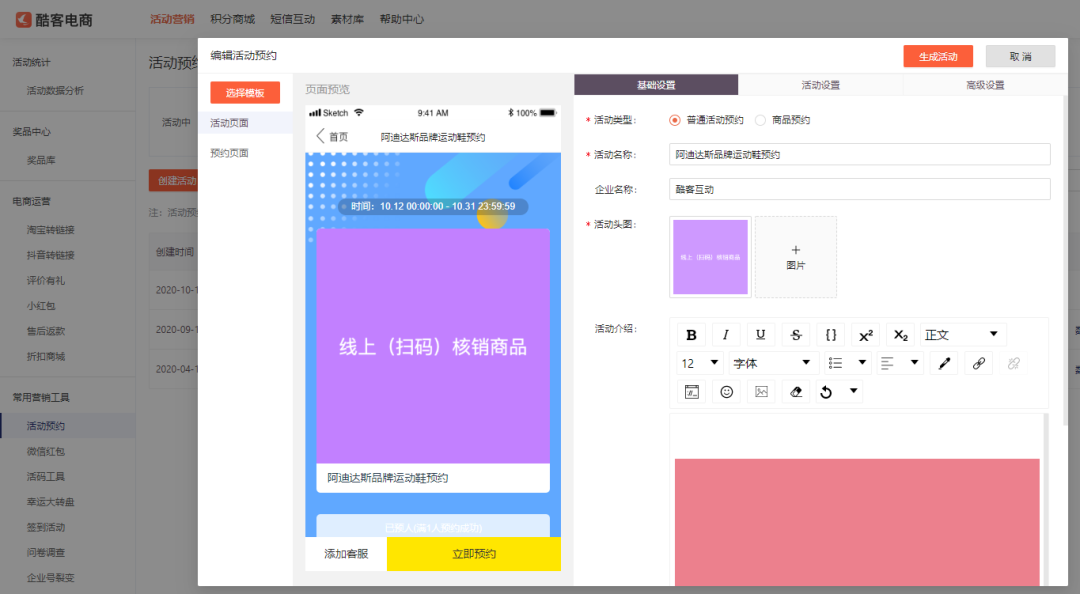This screenshot has width=1080, height=594.
Task: Switch to the 高级设置 tab
Action: (985, 85)
